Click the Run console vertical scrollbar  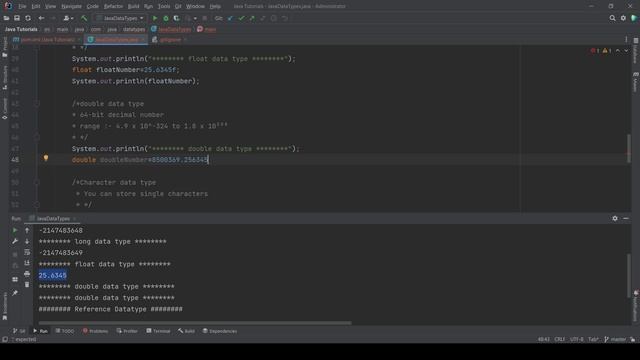point(629,276)
